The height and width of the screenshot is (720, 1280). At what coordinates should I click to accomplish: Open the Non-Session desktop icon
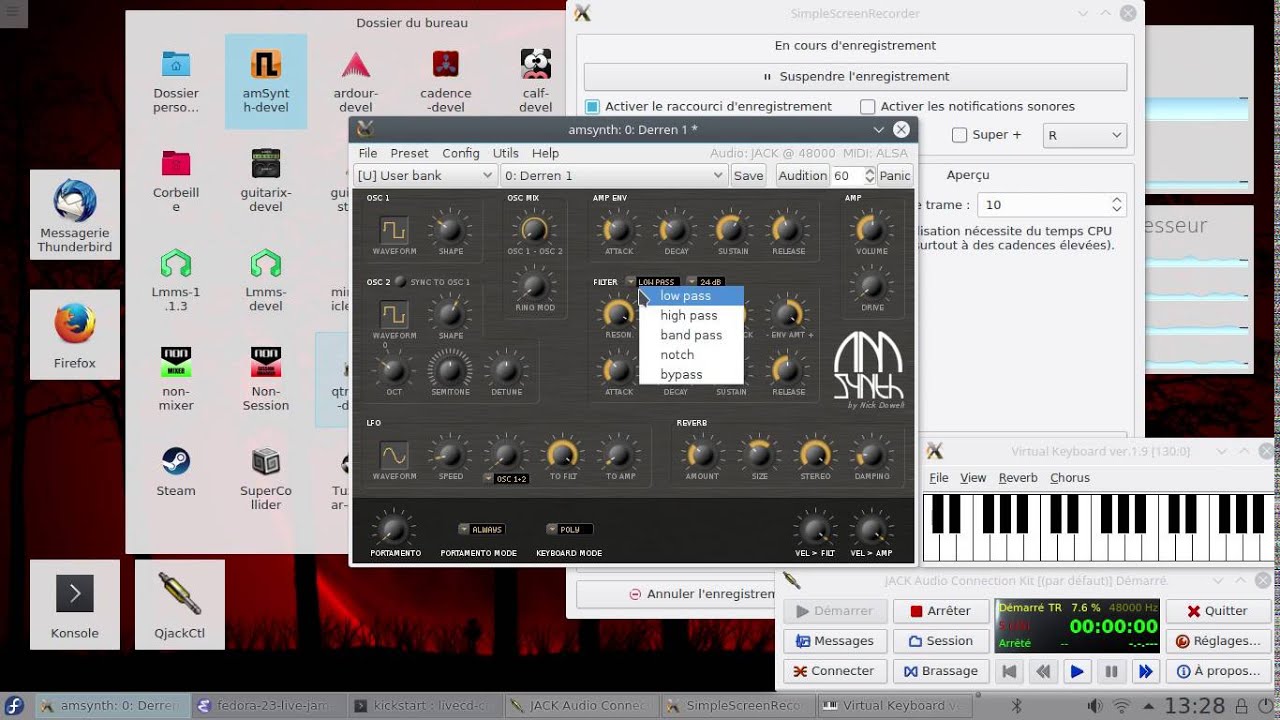click(265, 379)
